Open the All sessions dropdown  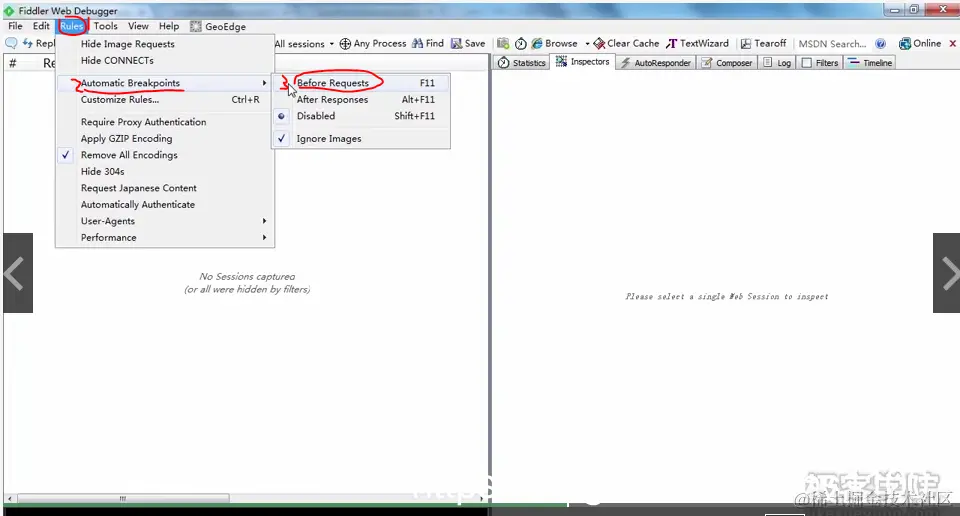click(304, 44)
